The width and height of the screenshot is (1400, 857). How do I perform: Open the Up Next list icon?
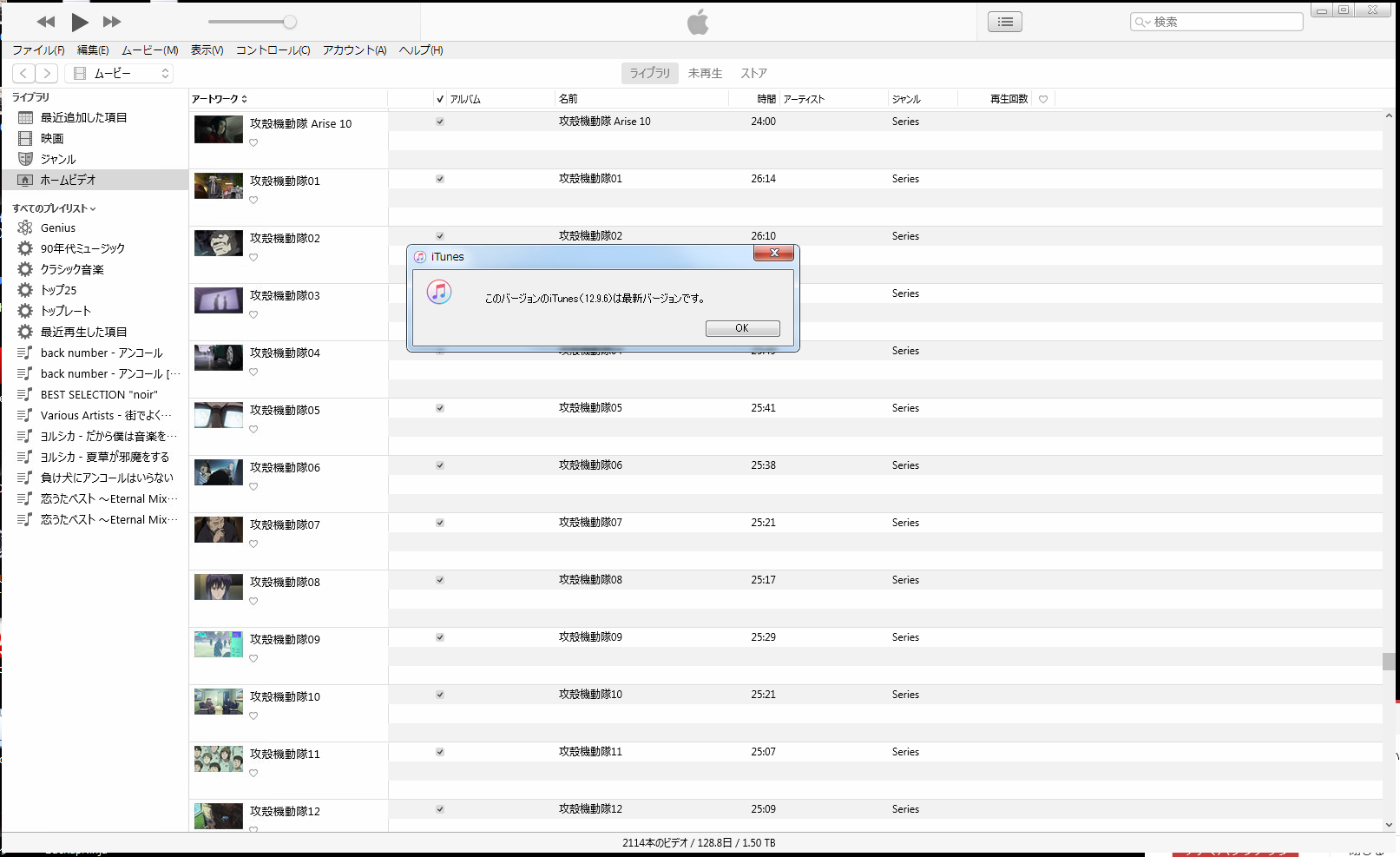(x=1005, y=22)
